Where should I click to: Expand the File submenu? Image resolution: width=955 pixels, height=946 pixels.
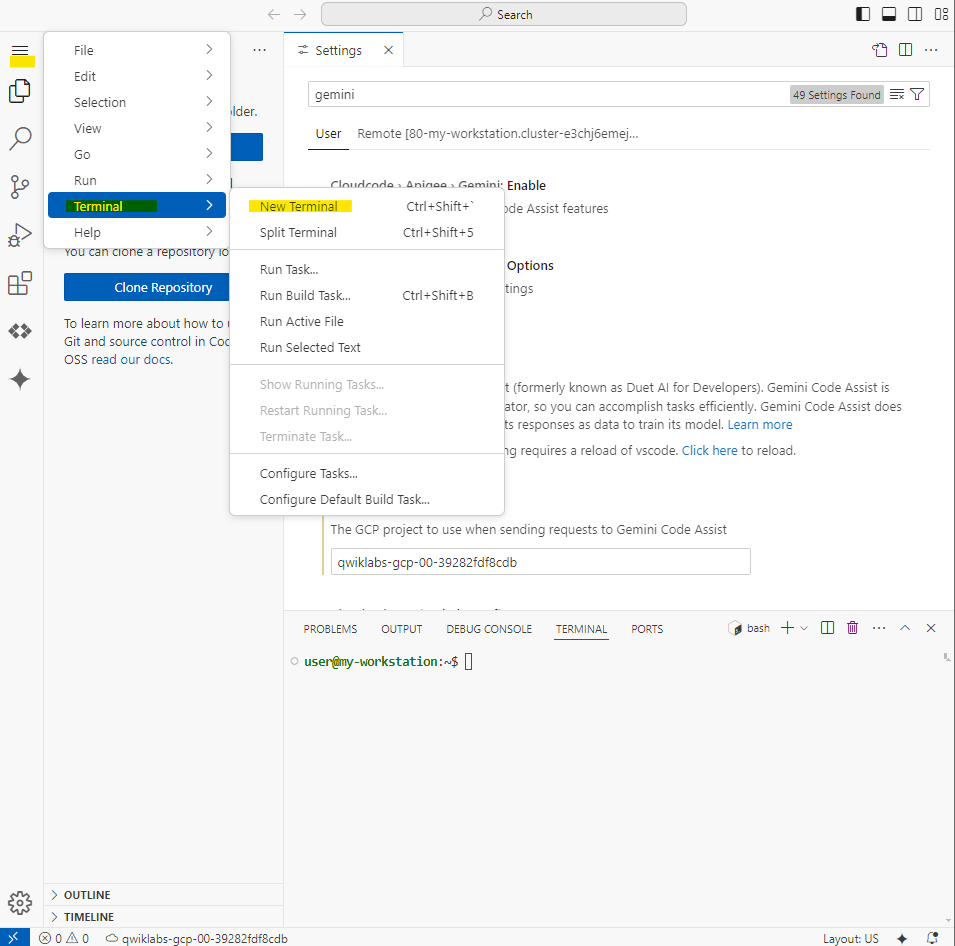point(137,50)
